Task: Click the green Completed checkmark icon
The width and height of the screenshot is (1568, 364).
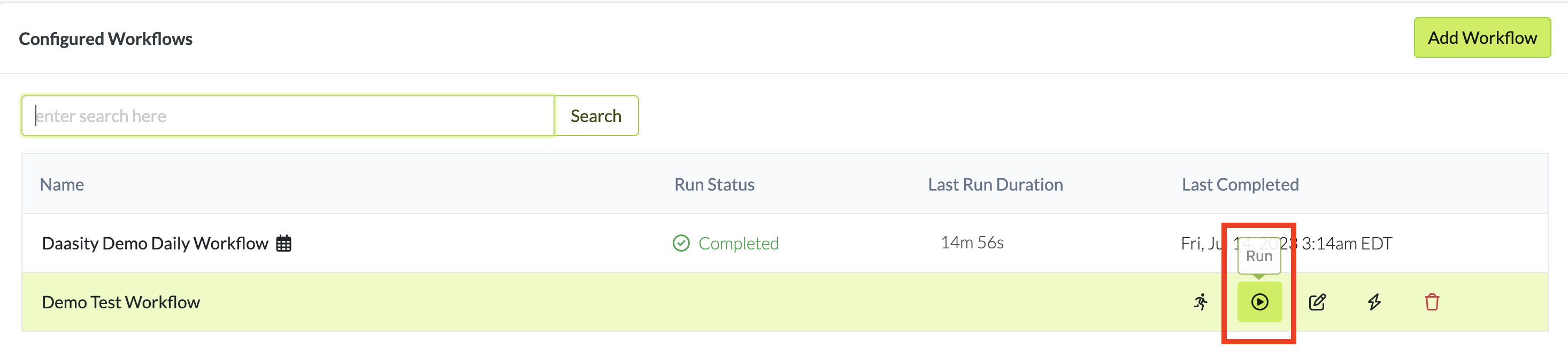Action: 681,243
